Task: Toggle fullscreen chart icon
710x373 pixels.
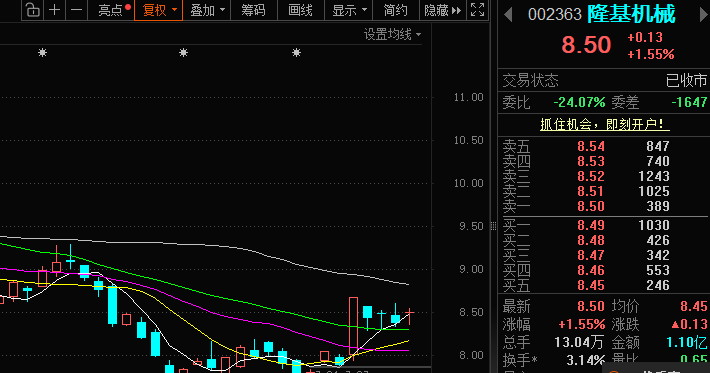Action: tap(477, 10)
